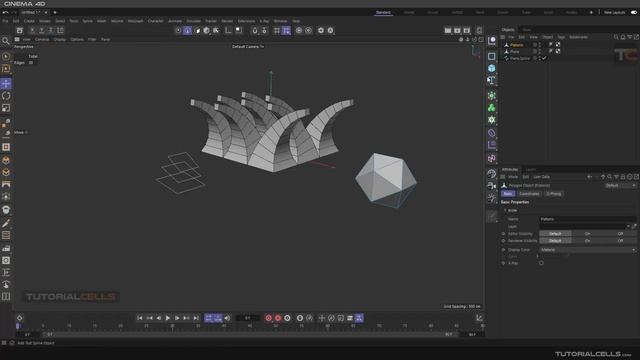The image size is (640, 360).
Task: Select the Rotate tool in left toolbar
Action: coord(6,96)
